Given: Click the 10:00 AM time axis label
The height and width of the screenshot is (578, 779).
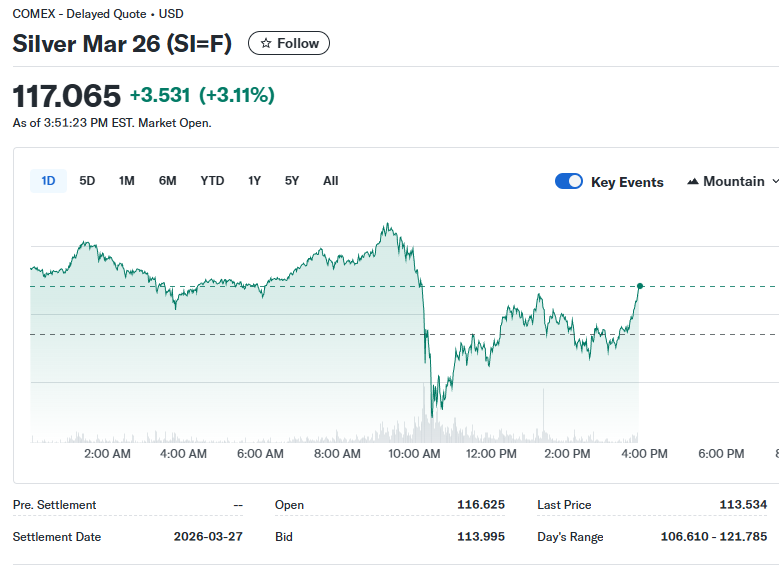Looking at the screenshot, I should 414,454.
